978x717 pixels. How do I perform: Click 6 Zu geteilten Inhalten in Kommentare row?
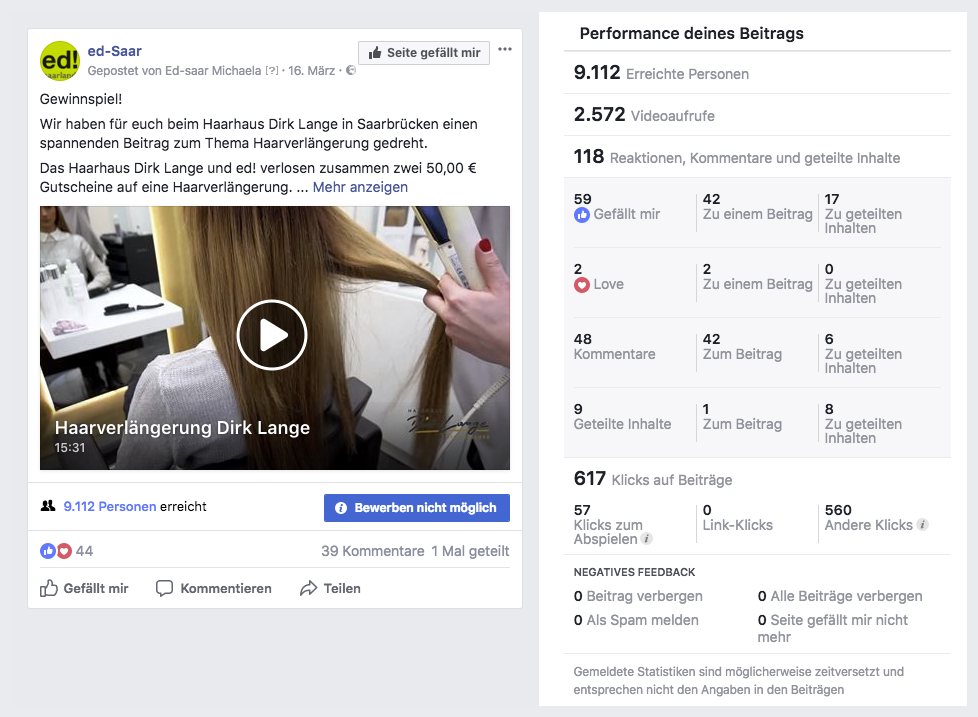coord(863,354)
